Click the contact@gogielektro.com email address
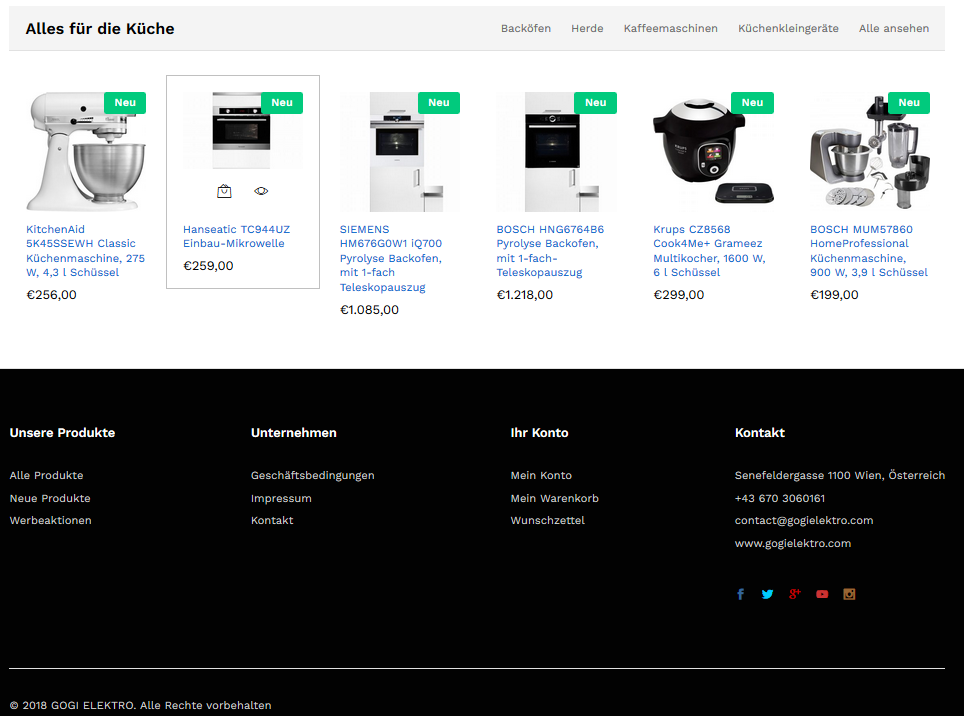The width and height of the screenshot is (964, 716). tap(804, 520)
